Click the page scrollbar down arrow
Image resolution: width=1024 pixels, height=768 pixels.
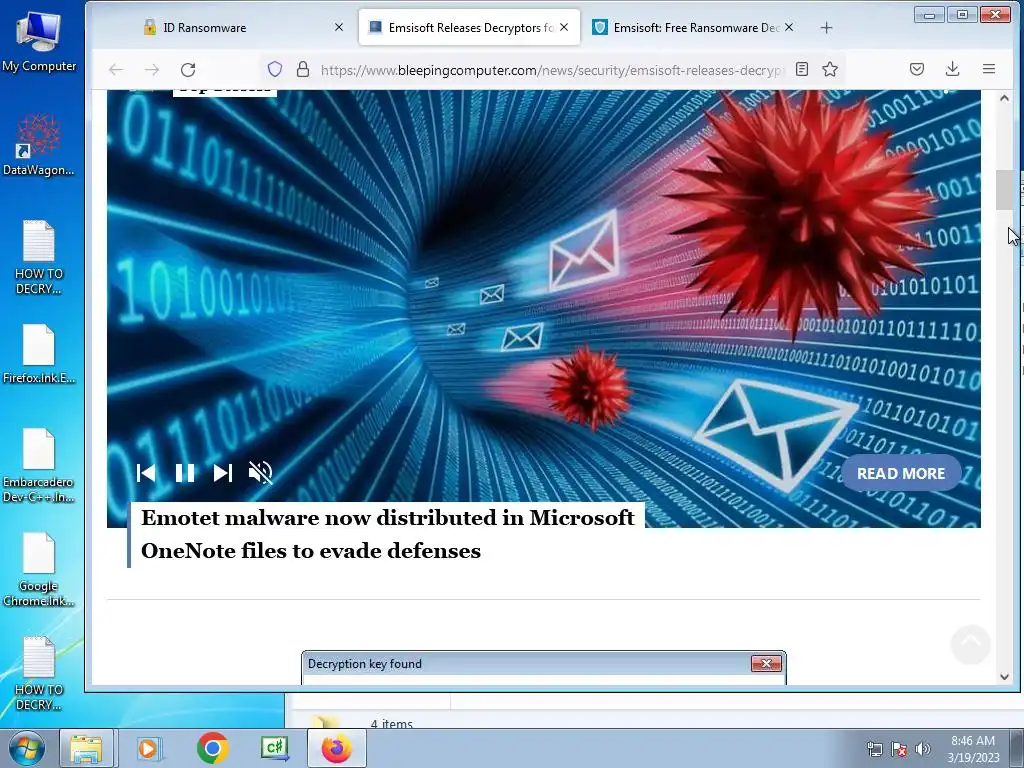[1004, 677]
